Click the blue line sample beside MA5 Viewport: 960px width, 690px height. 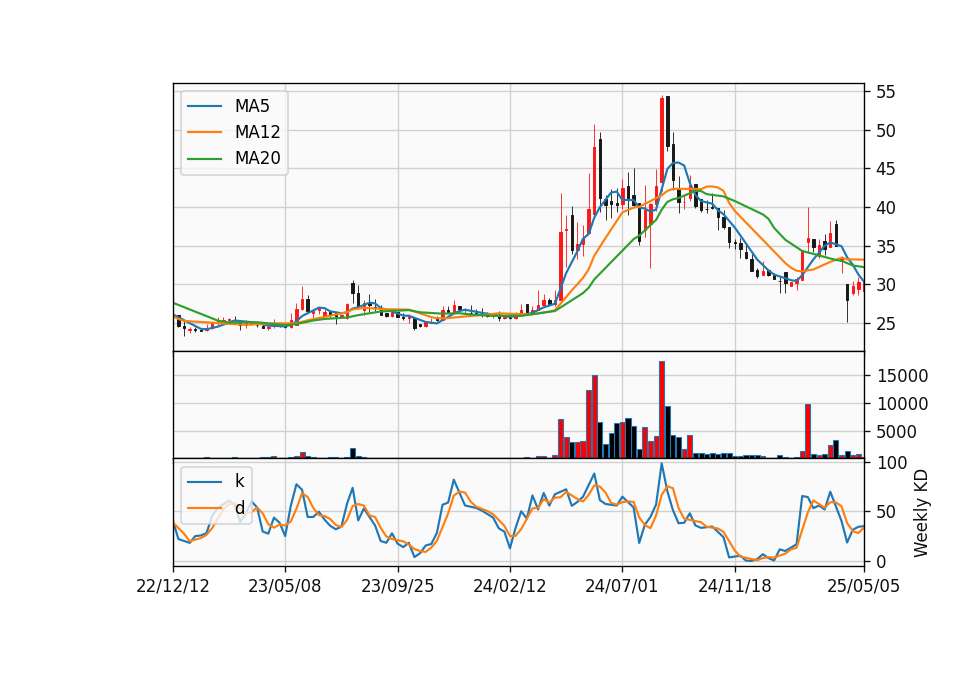pos(204,106)
